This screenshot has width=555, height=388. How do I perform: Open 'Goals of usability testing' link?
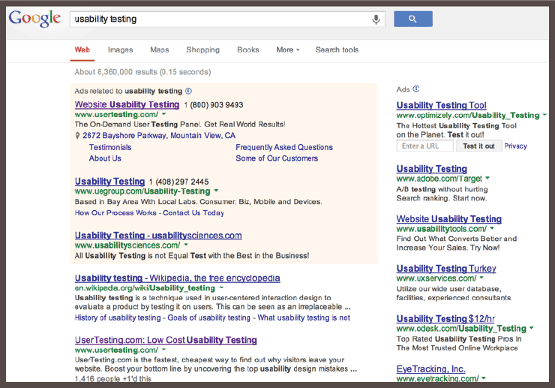tap(209, 318)
